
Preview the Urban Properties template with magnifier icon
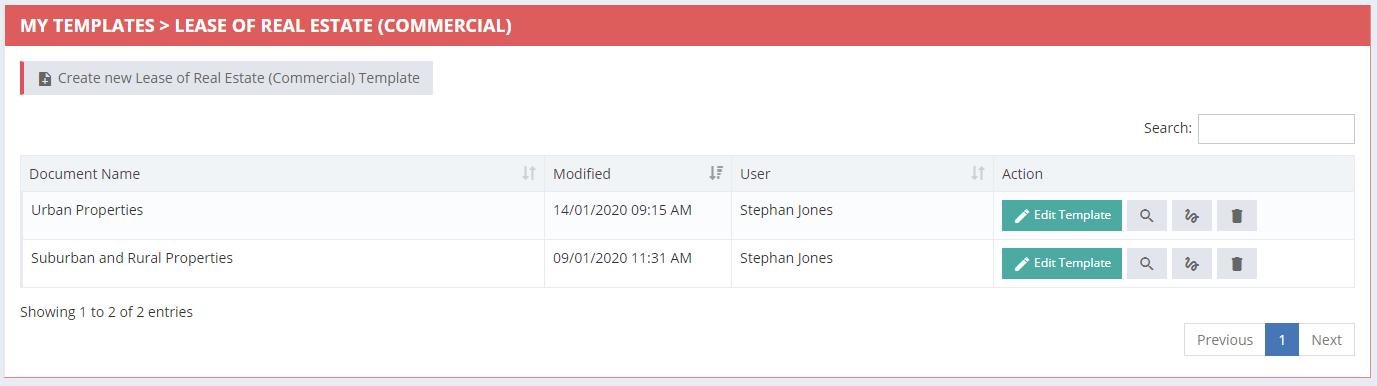coord(1147,215)
